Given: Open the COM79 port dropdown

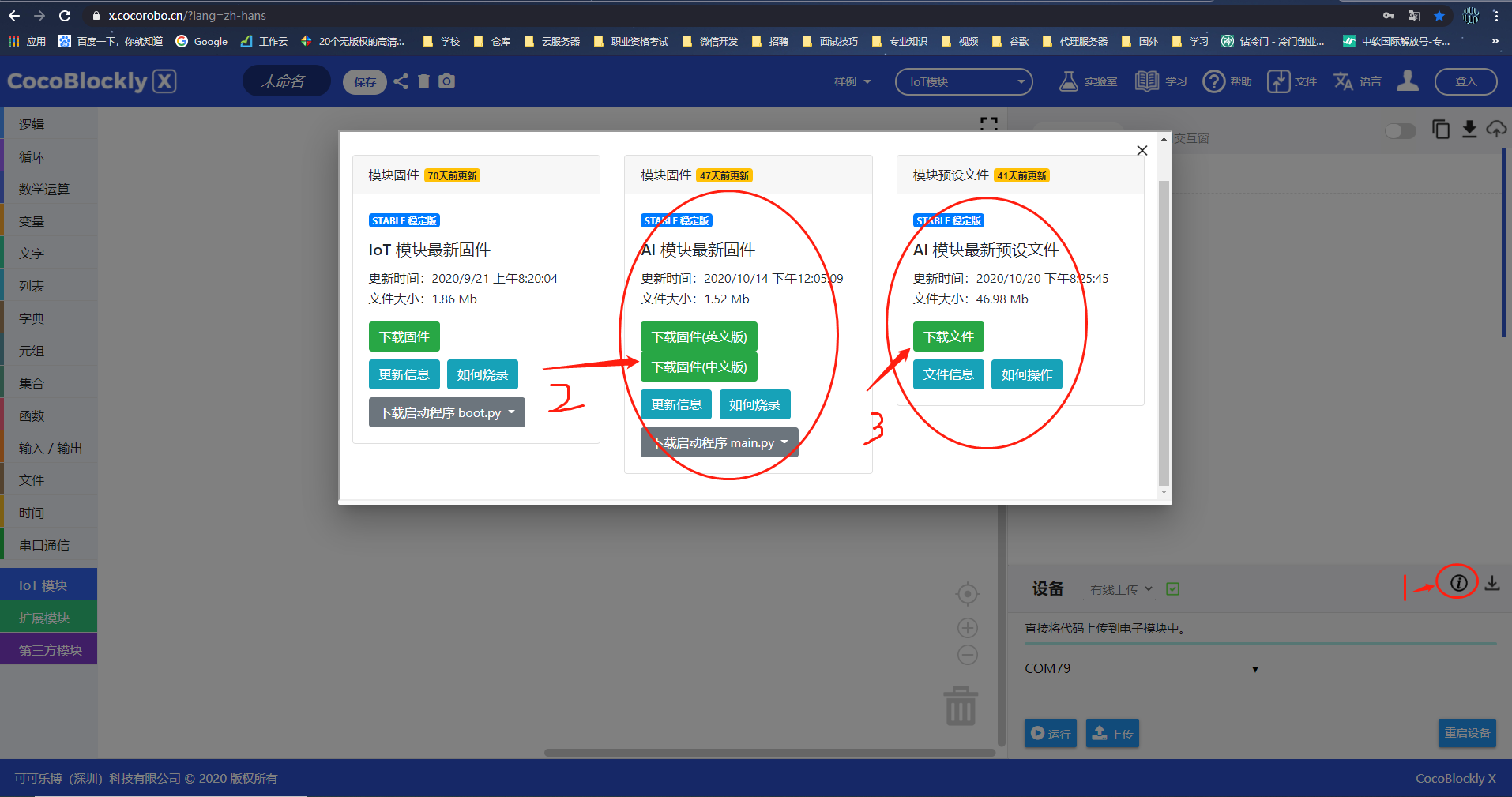Looking at the screenshot, I should coord(1142,668).
